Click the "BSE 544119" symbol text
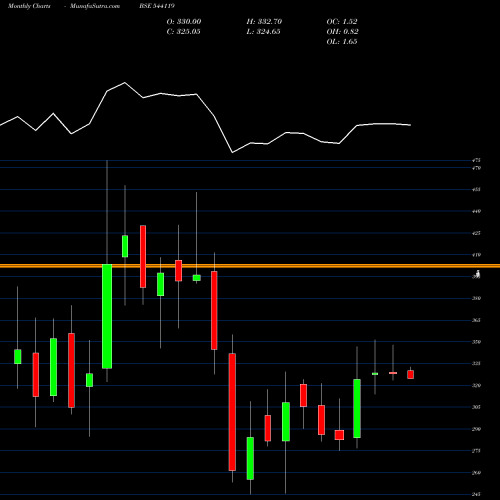Image resolution: width=500 pixels, height=500 pixels. coord(157,6)
